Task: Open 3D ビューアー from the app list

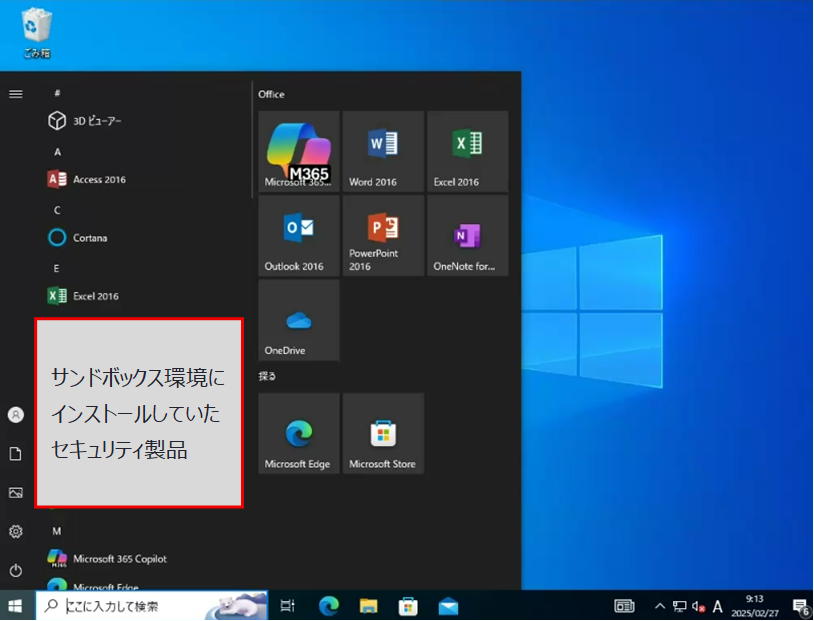Action: pyautogui.click(x=97, y=121)
